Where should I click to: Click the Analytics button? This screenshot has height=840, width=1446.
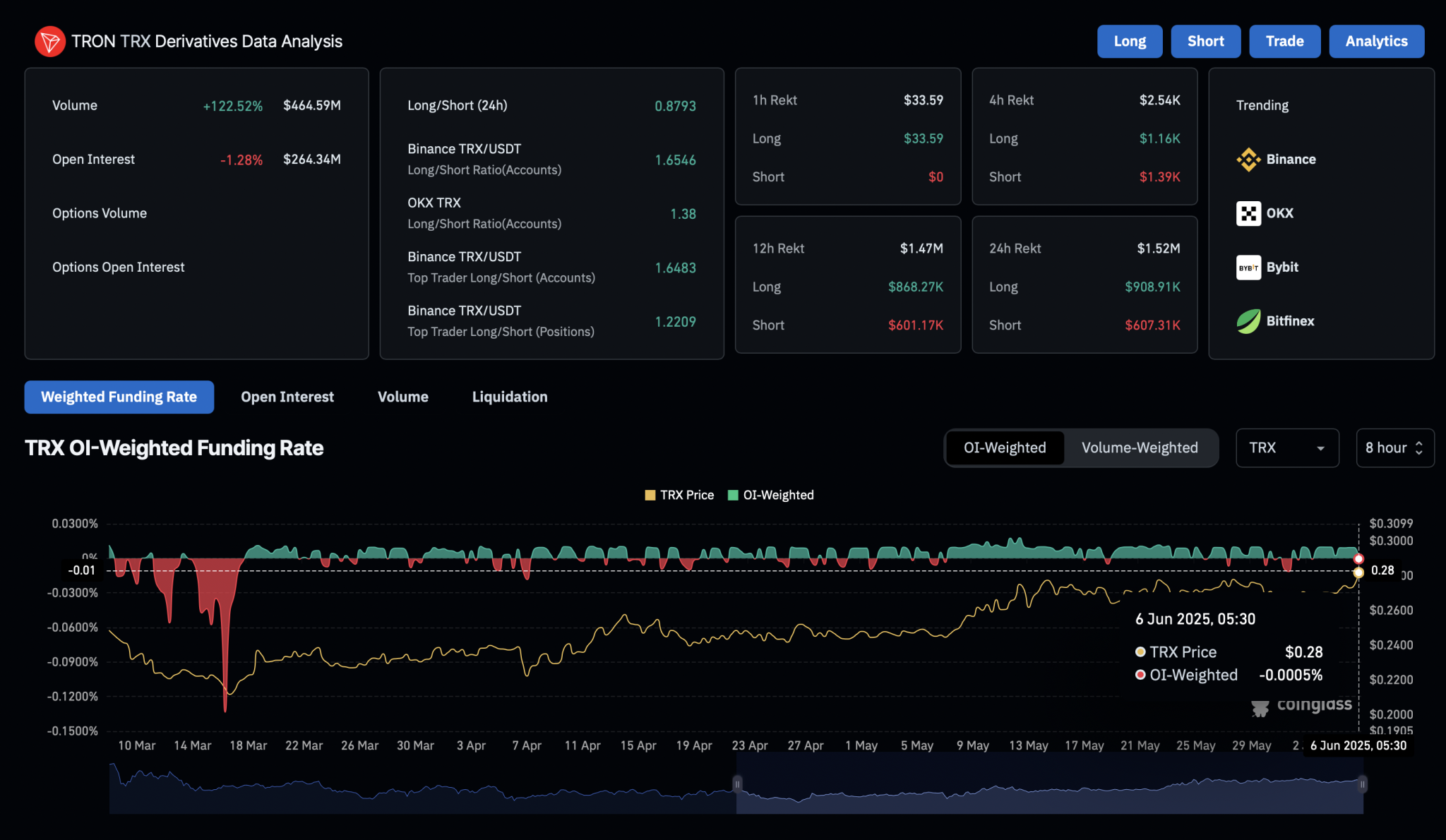[x=1375, y=42]
